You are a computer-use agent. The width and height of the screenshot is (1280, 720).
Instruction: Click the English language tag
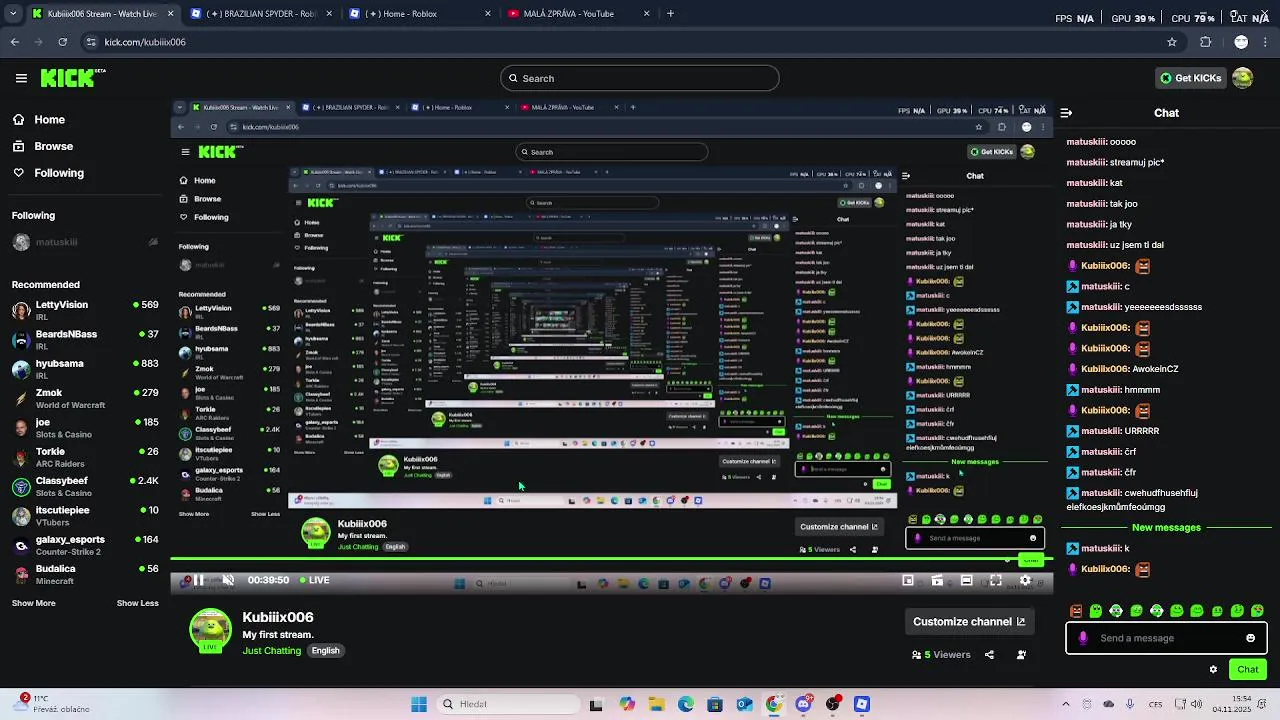coord(325,651)
